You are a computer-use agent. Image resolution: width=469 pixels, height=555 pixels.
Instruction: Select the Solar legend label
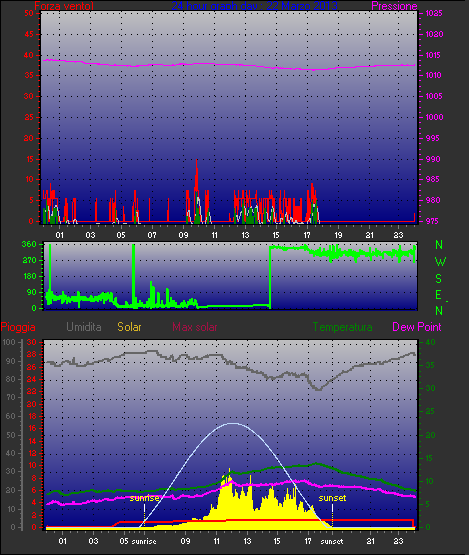pos(129,327)
